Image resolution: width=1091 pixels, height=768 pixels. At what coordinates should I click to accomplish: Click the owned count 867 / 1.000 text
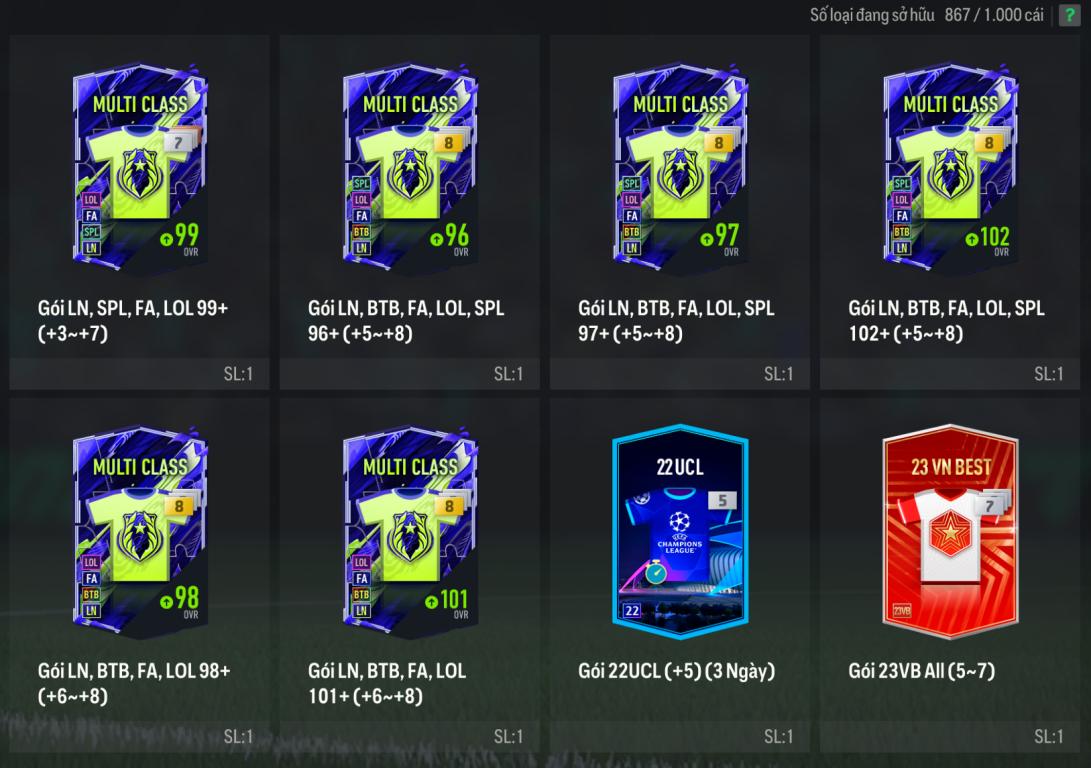point(994,15)
